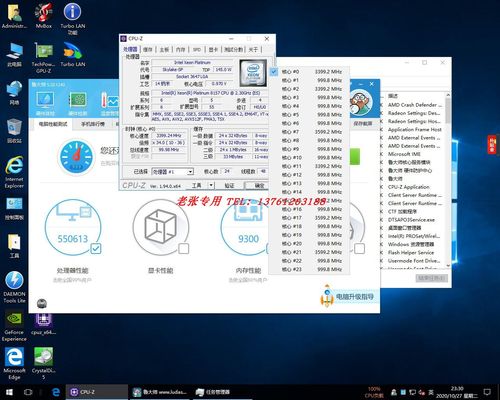Open the 此电脑 desktop icon
The width and height of the screenshot is (500, 400).
pyautogui.click(x=14, y=55)
